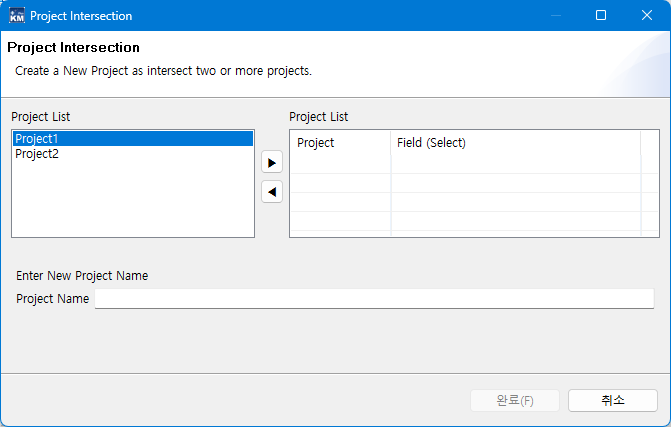The height and width of the screenshot is (427, 671).
Task: Select Project1 in the left Project List
Action: click(x=37, y=139)
